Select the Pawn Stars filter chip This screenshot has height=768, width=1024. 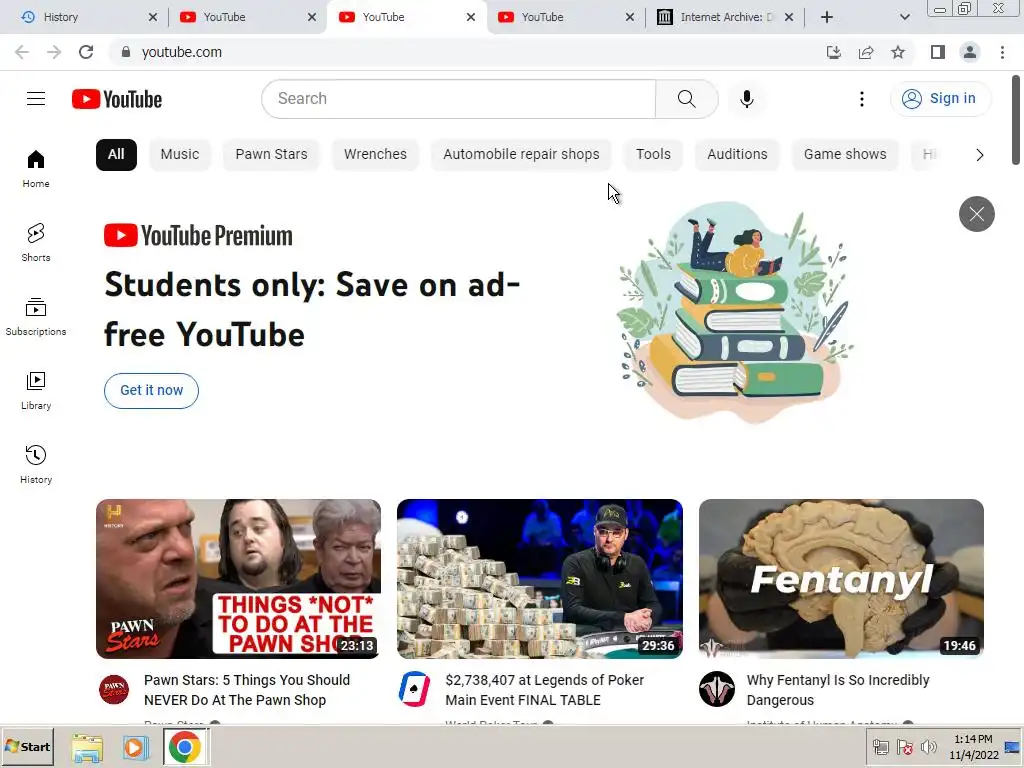click(271, 155)
